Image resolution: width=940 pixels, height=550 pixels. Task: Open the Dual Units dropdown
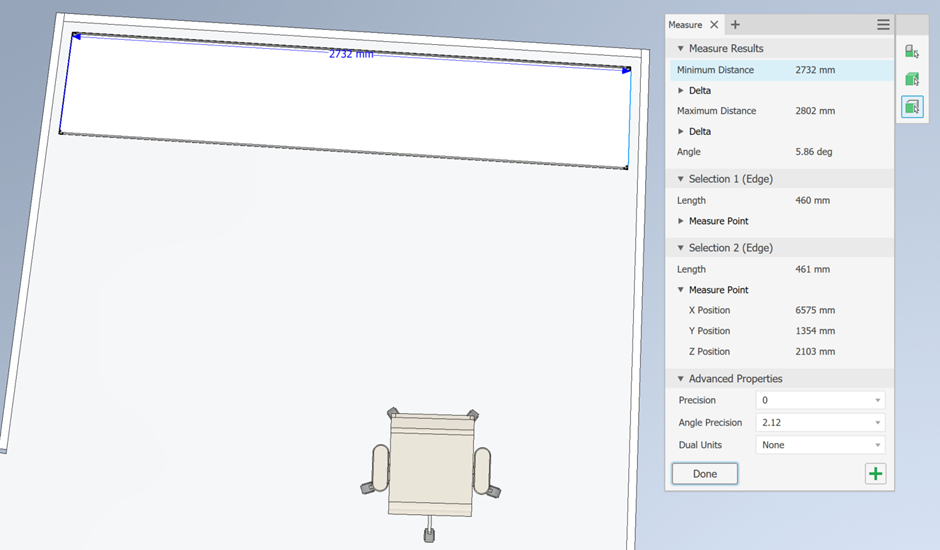820,445
